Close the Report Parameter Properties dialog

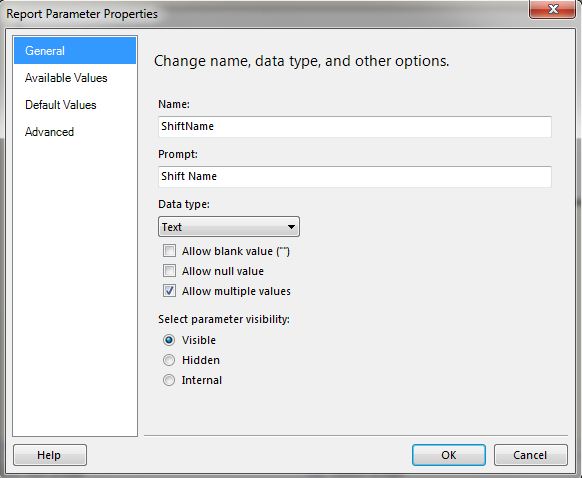coord(553,9)
